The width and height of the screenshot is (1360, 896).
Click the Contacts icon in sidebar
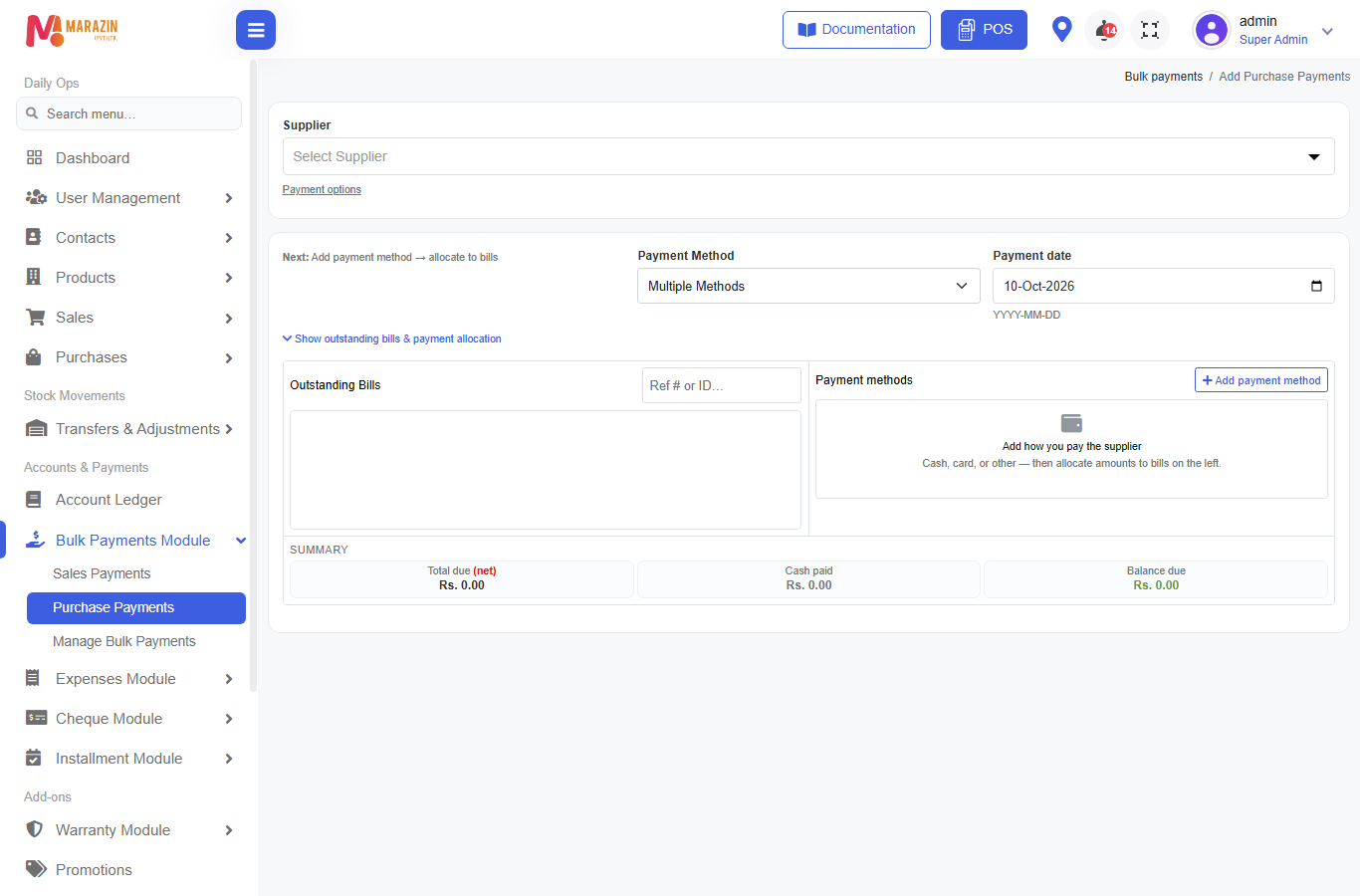(34, 237)
